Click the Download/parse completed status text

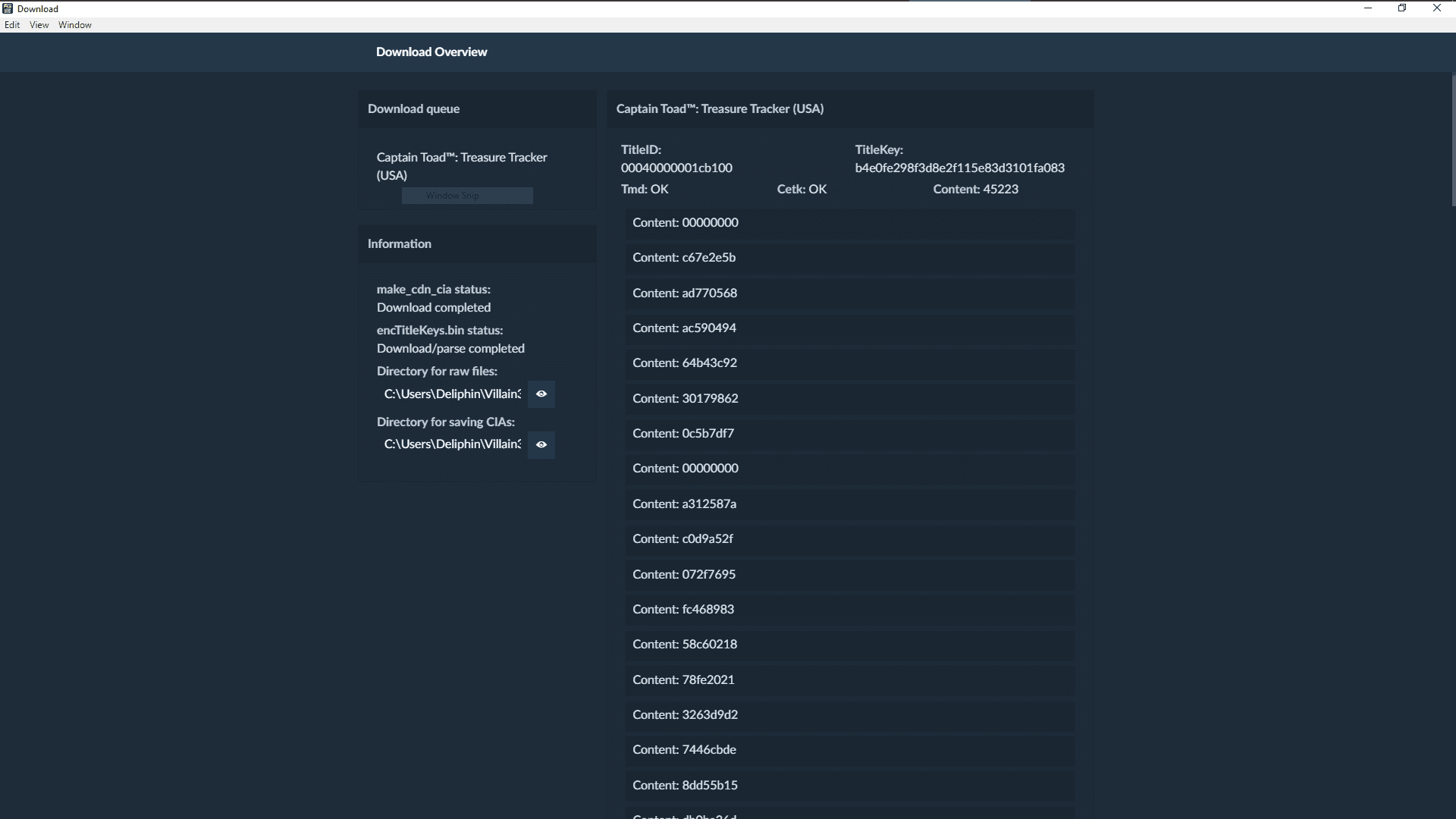[x=450, y=349]
